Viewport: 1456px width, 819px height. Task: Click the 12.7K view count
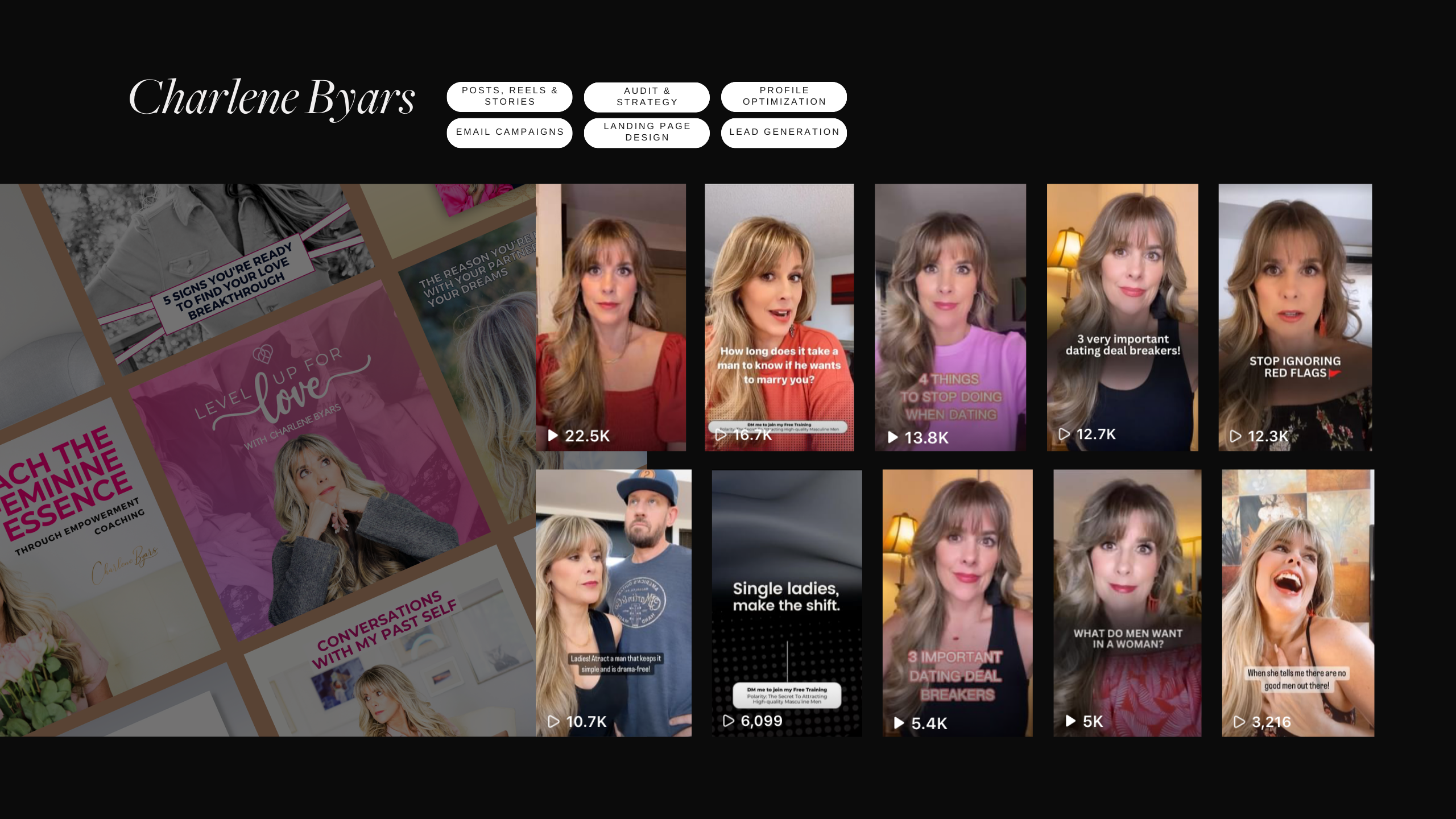pos(1096,435)
